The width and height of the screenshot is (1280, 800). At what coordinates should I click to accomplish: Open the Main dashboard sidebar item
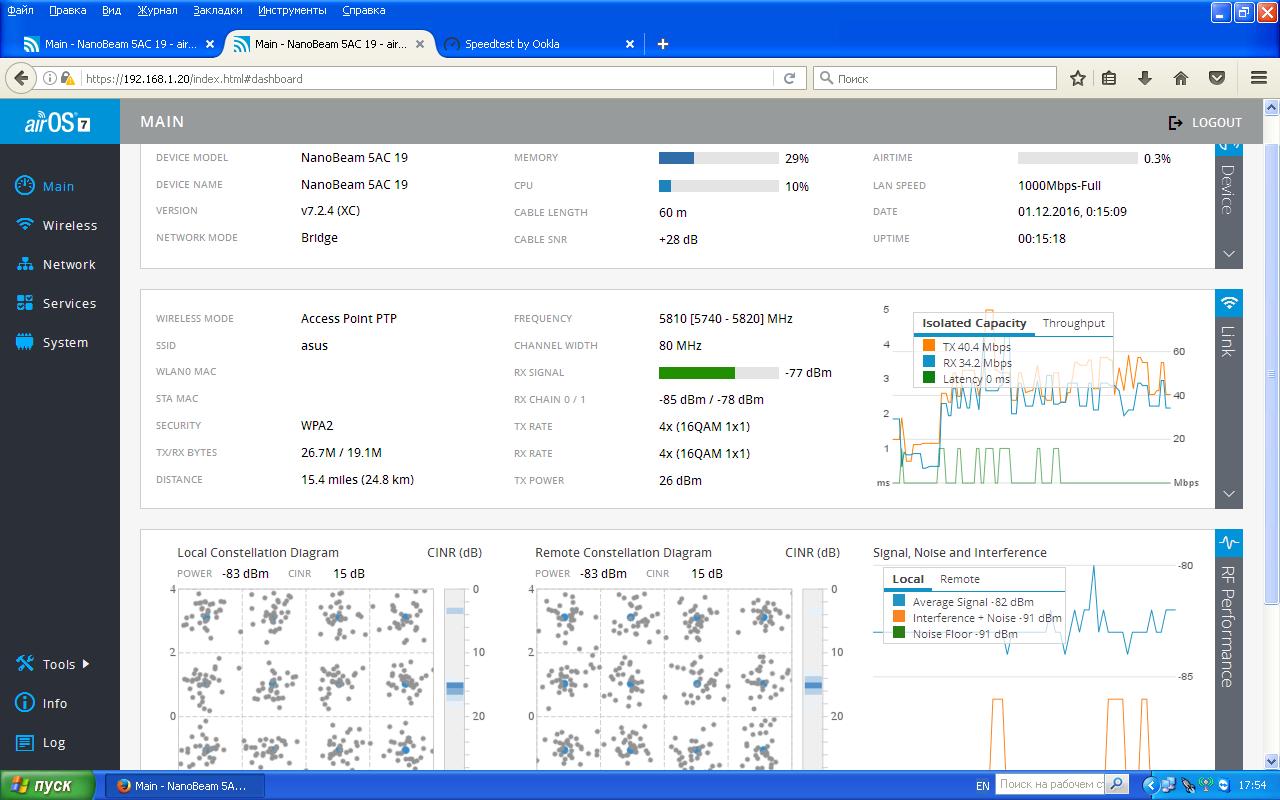(x=59, y=186)
